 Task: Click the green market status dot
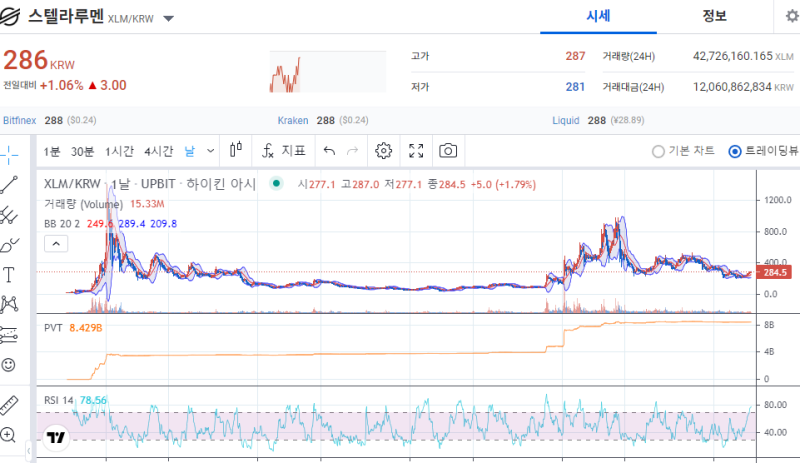pyautogui.click(x=276, y=183)
